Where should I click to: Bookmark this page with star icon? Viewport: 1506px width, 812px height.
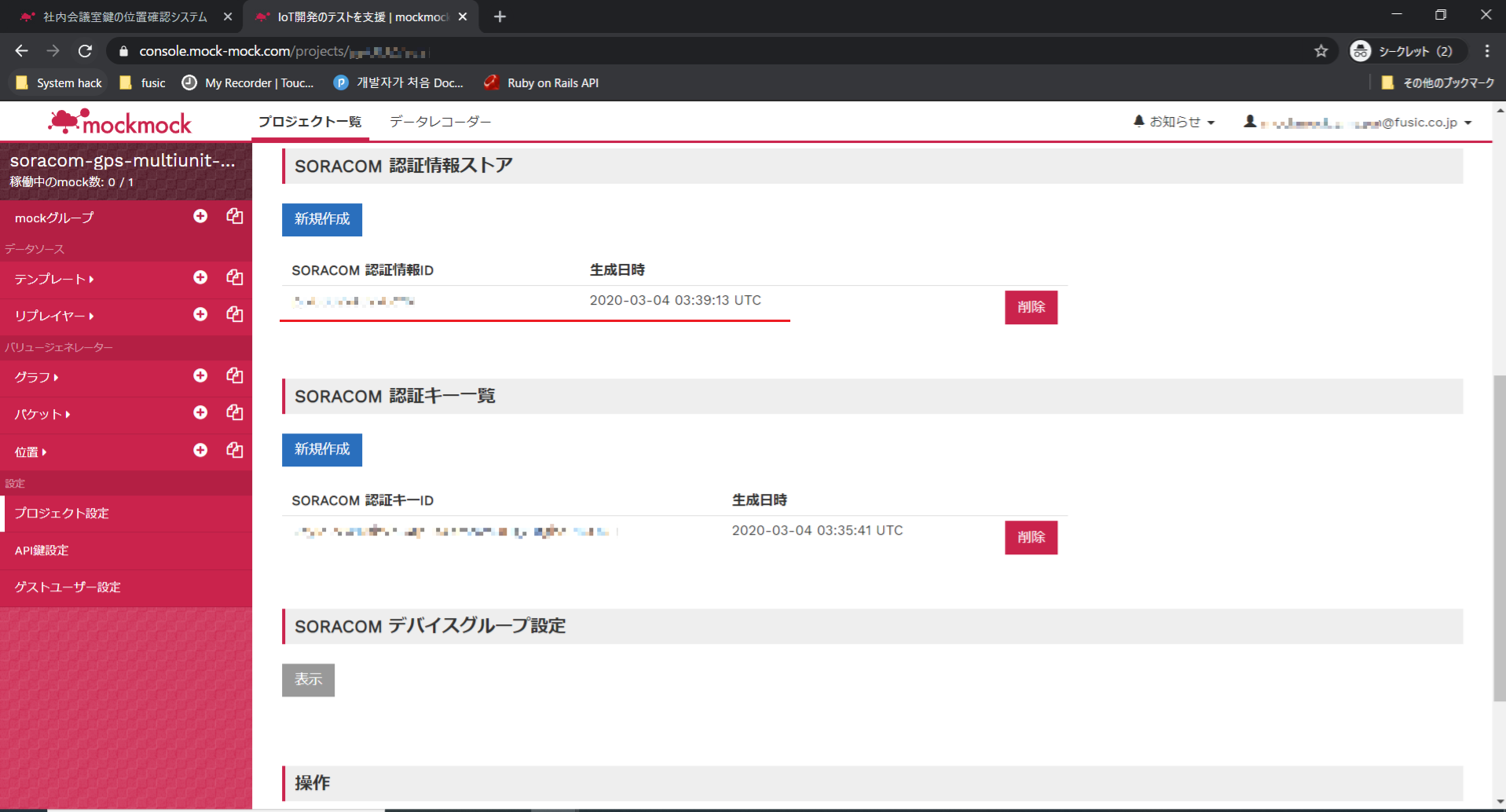tap(1321, 51)
